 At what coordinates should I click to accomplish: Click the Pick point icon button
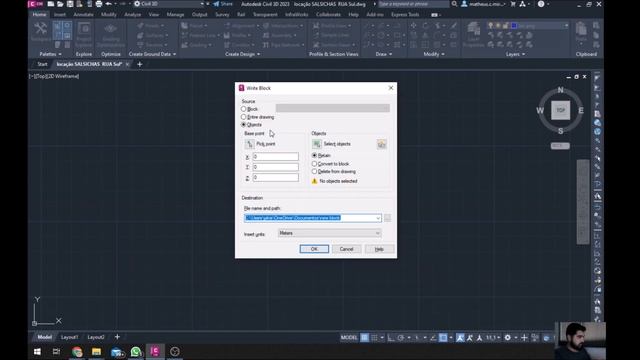point(249,144)
